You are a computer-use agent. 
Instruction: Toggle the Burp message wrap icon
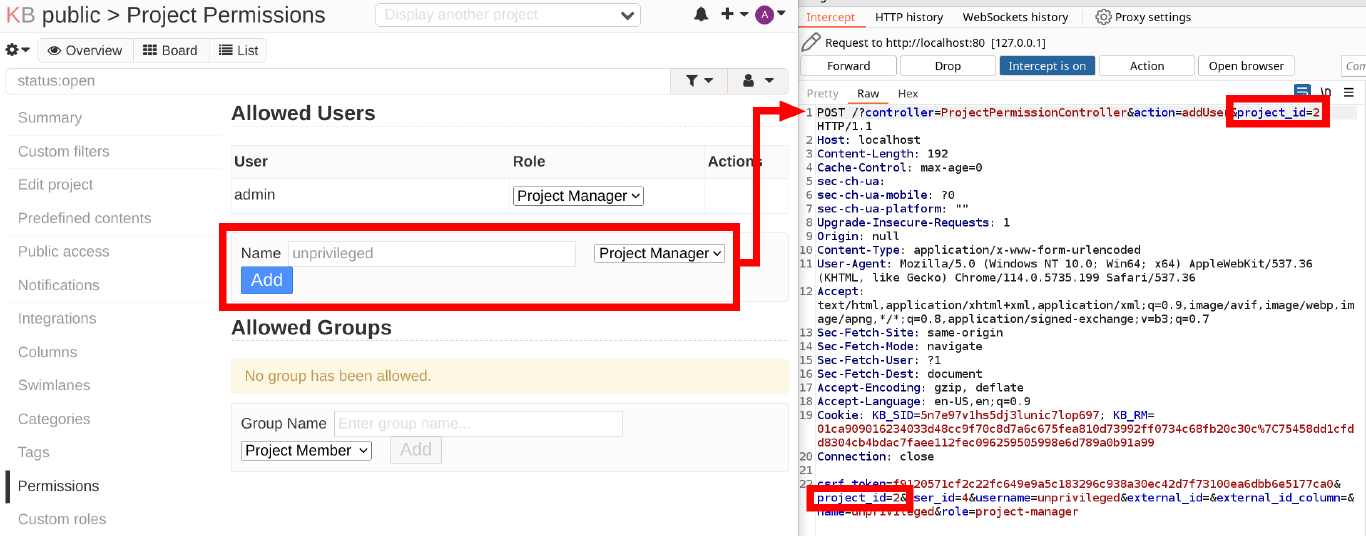pyautogui.click(x=1303, y=93)
